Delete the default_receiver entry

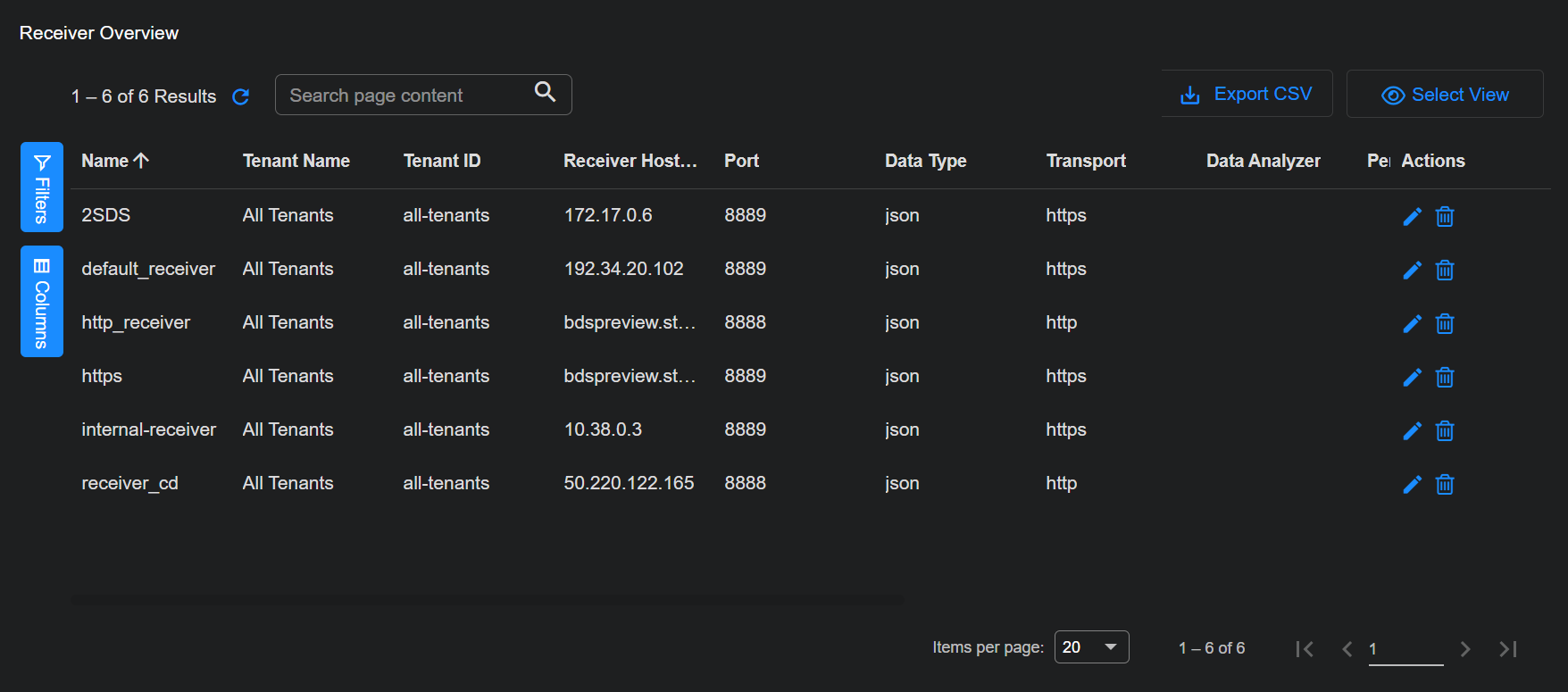[x=1445, y=271]
